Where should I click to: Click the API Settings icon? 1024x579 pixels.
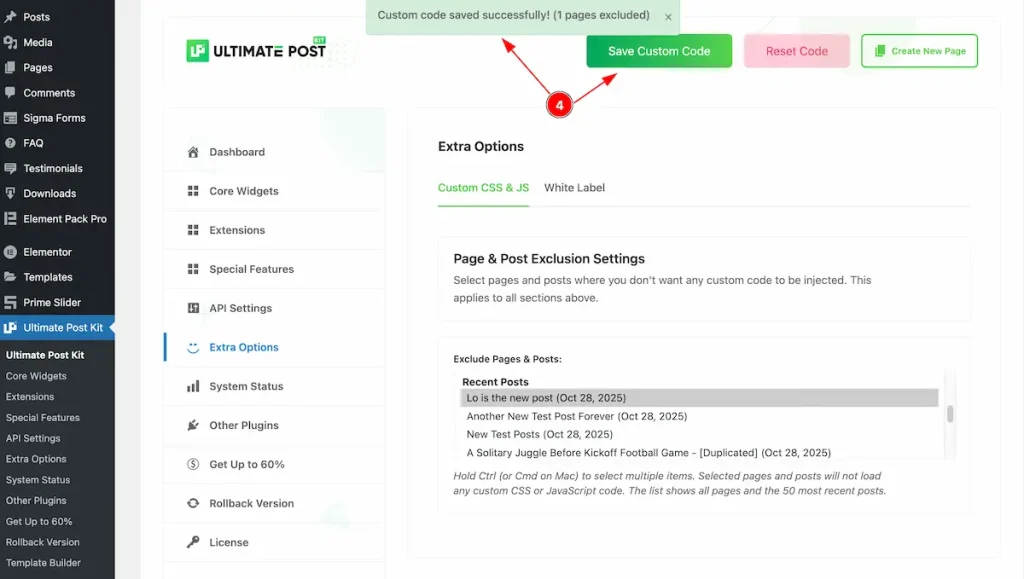pos(193,308)
